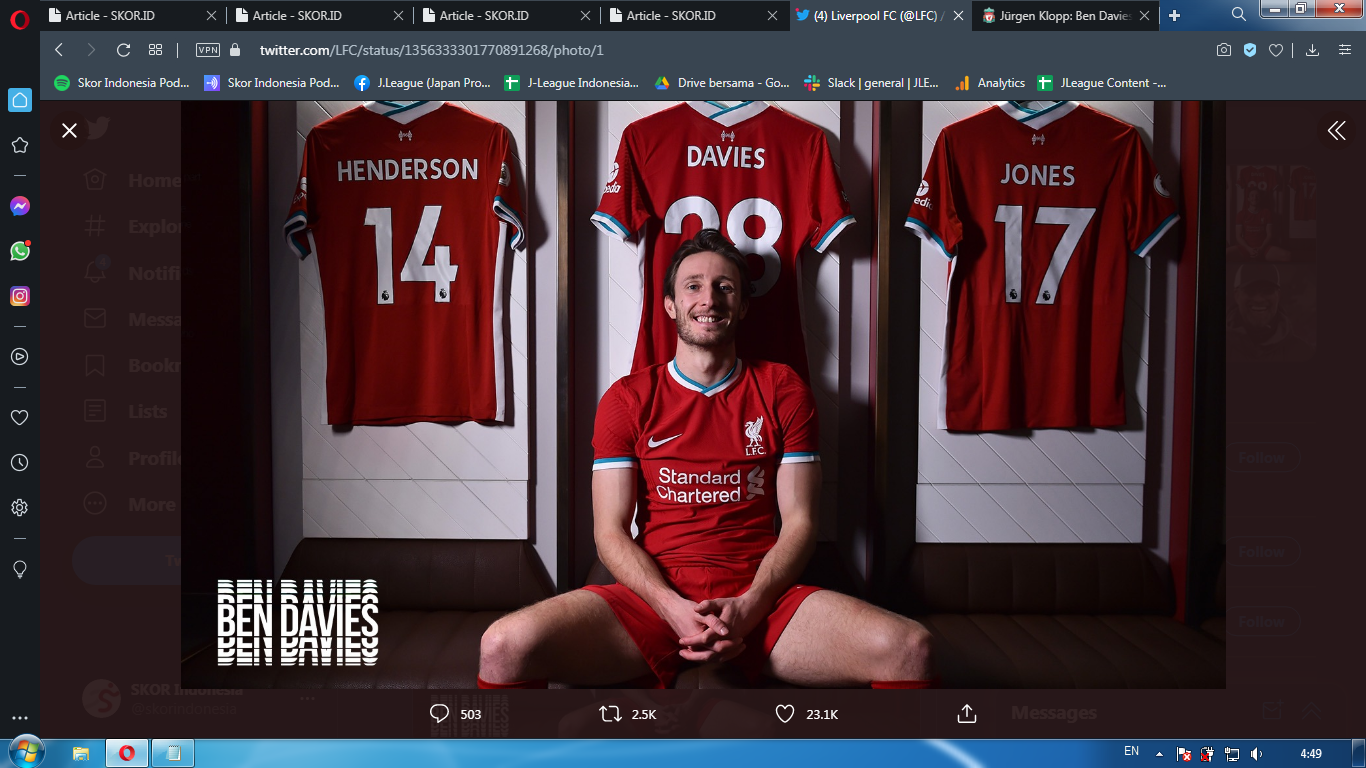Open the Opera main menu
The width and height of the screenshot is (1366, 768).
pos(20,18)
